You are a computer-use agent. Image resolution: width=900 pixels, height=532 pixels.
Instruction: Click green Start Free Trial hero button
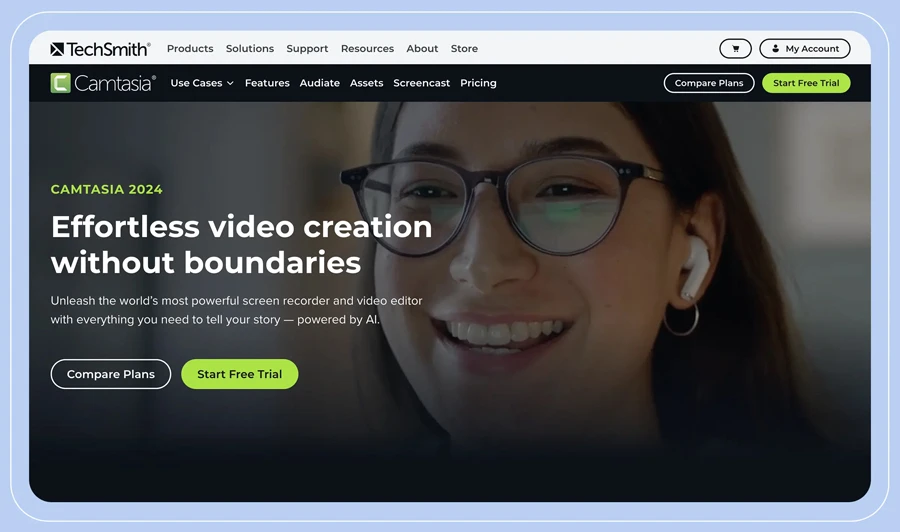(x=239, y=374)
